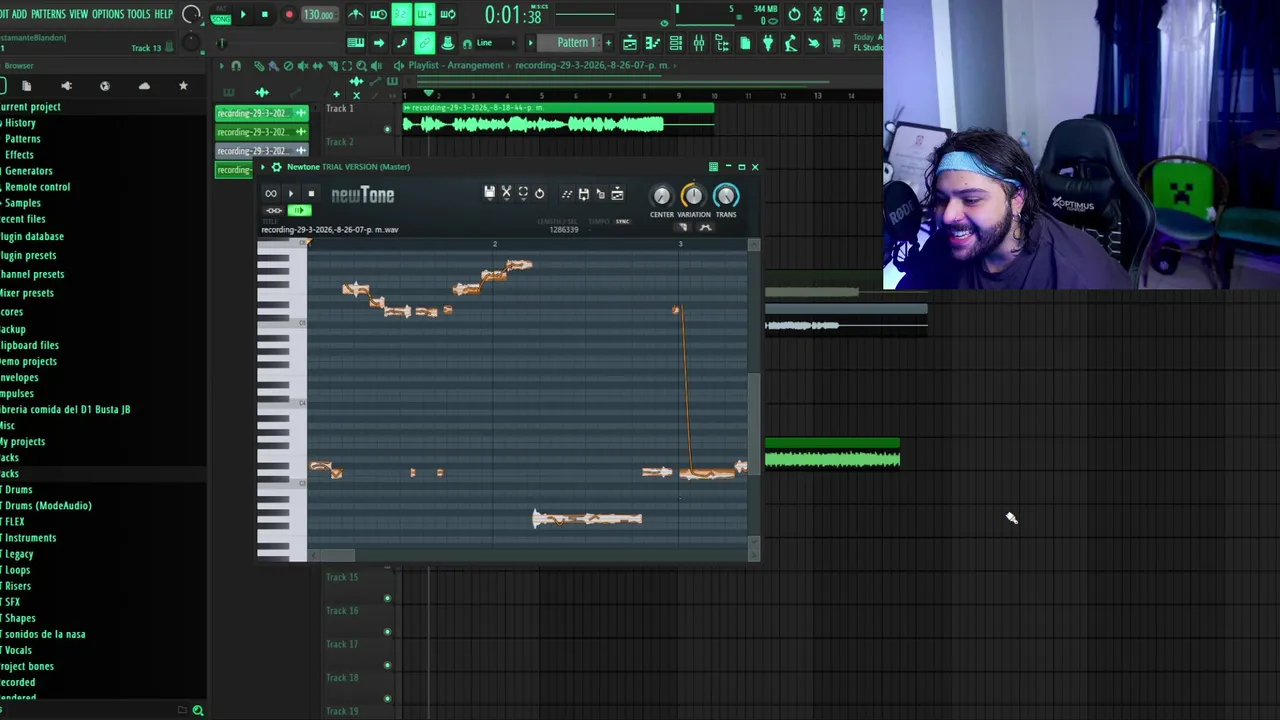Expand the Generators browser folder
The image size is (1280, 720).
point(28,171)
